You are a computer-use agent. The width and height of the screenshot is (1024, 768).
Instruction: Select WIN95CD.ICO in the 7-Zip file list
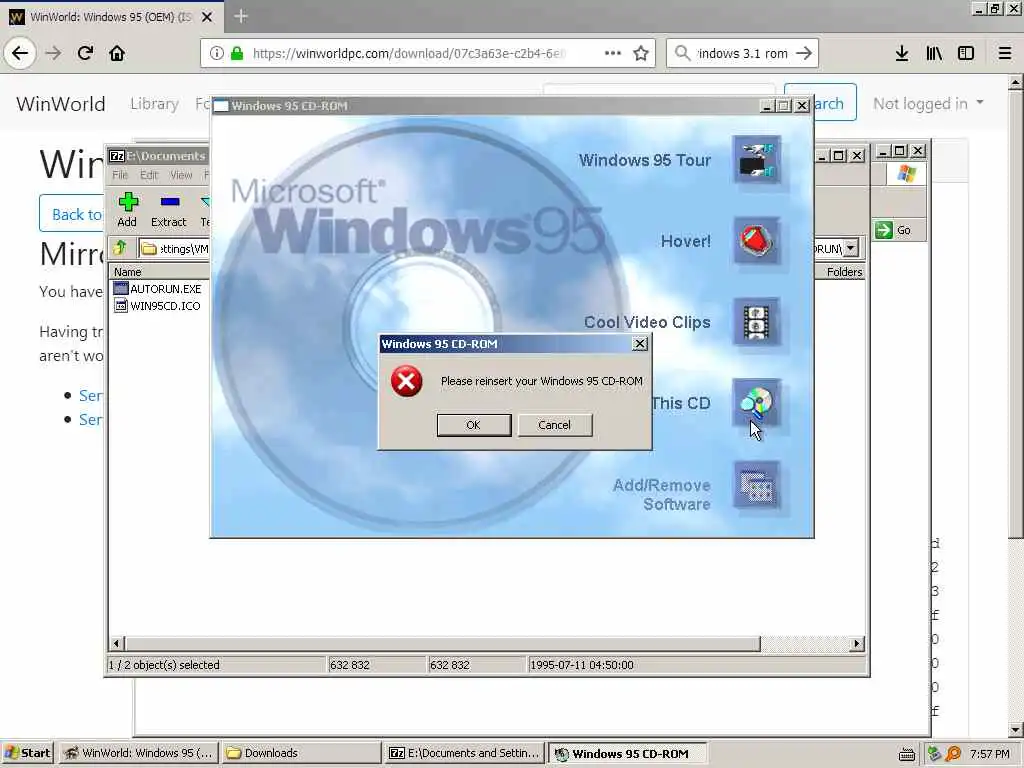[157, 306]
